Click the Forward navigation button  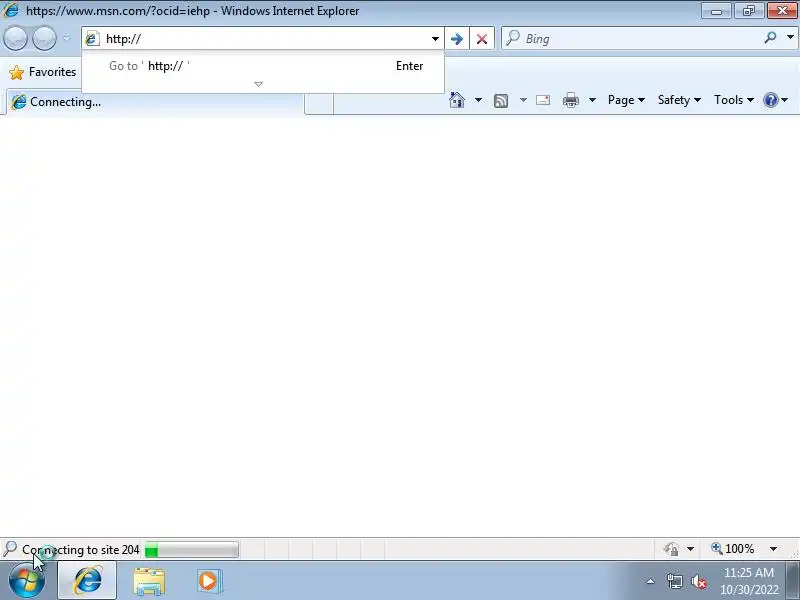44,39
